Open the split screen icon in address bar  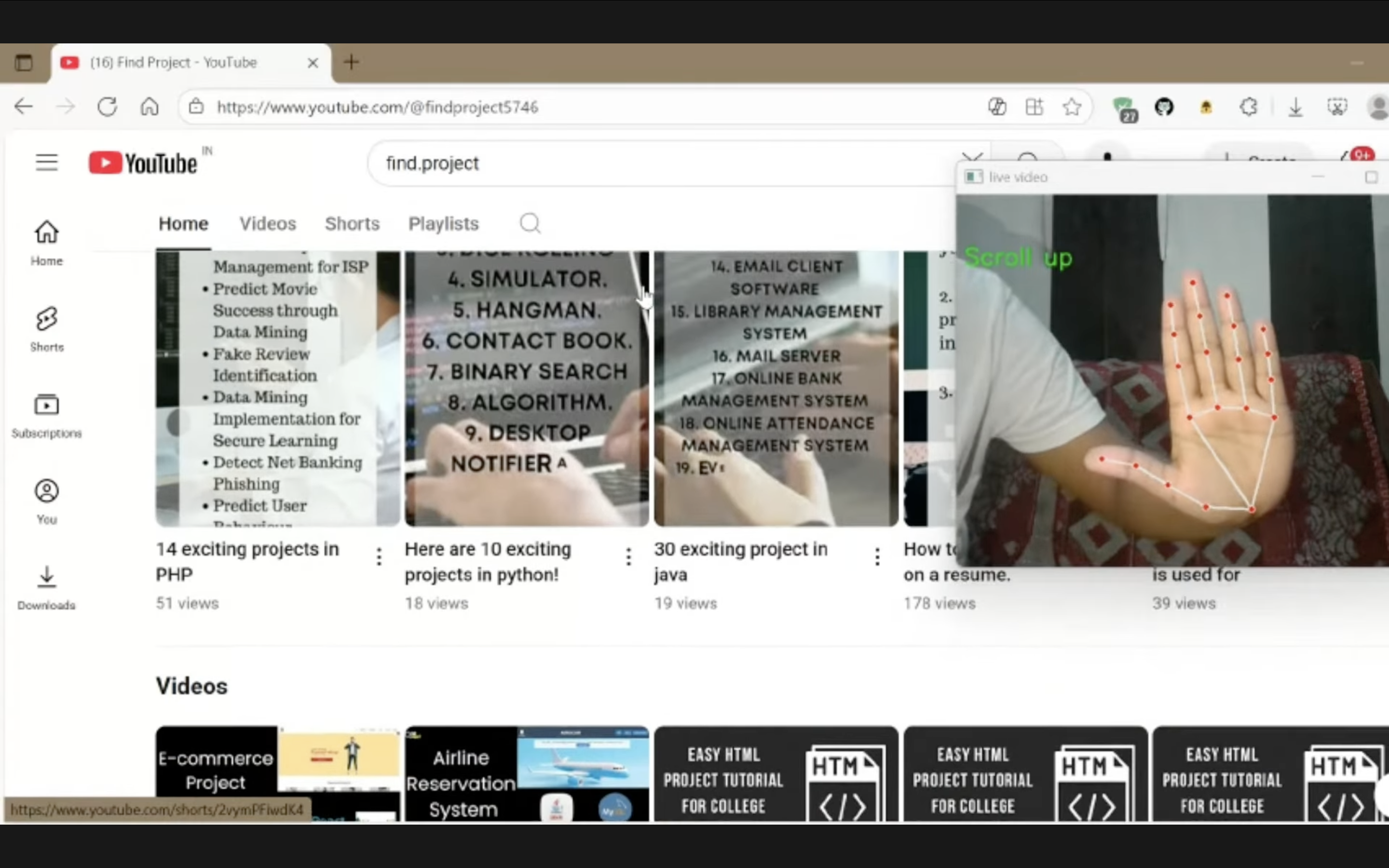coord(1035,107)
